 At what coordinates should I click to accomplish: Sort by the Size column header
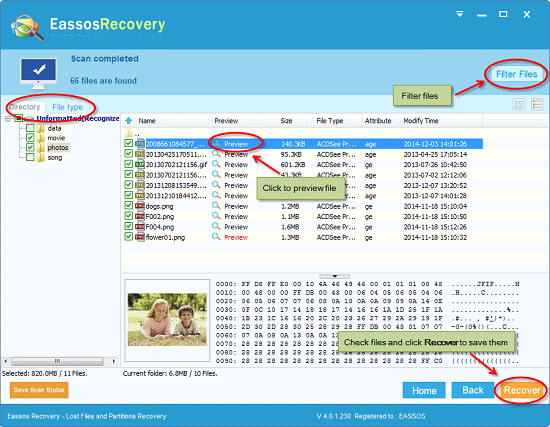click(286, 121)
